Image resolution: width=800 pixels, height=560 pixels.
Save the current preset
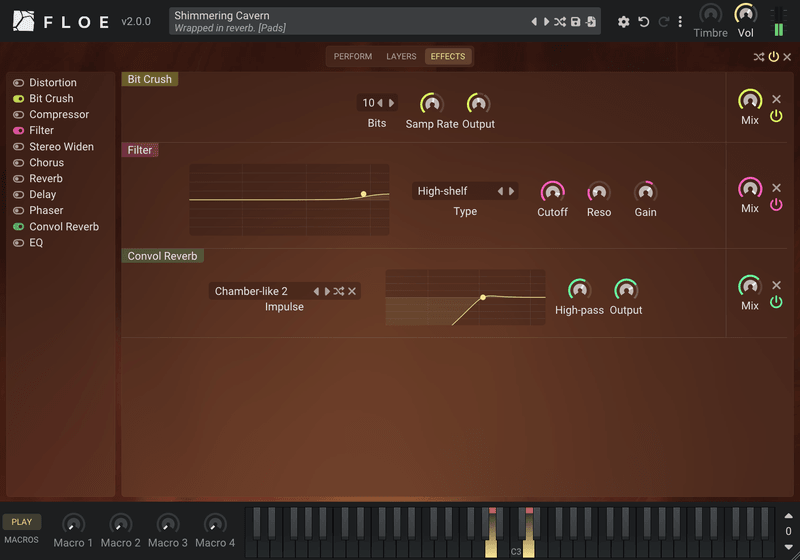coord(576,21)
